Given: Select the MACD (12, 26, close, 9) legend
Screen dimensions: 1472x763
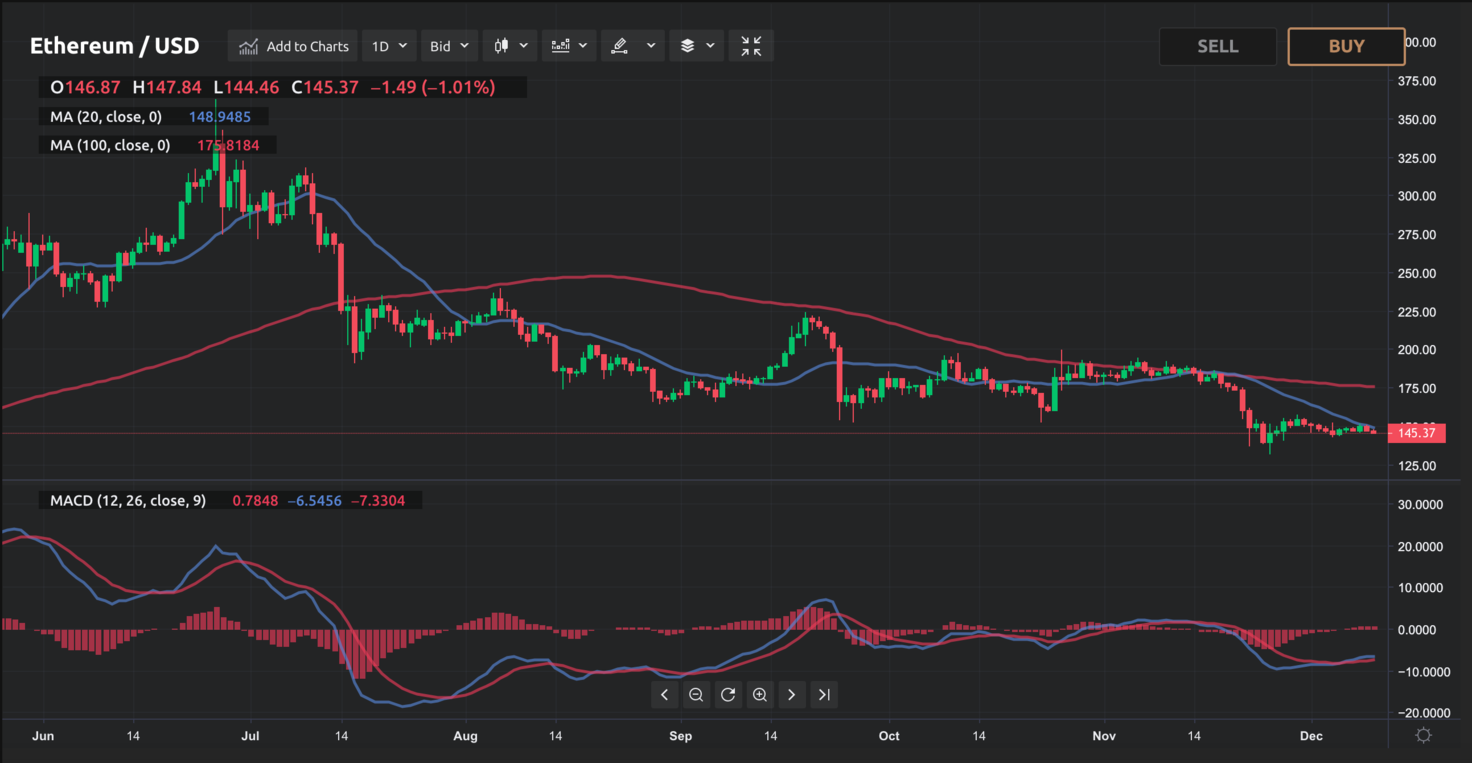Looking at the screenshot, I should pyautogui.click(x=126, y=500).
